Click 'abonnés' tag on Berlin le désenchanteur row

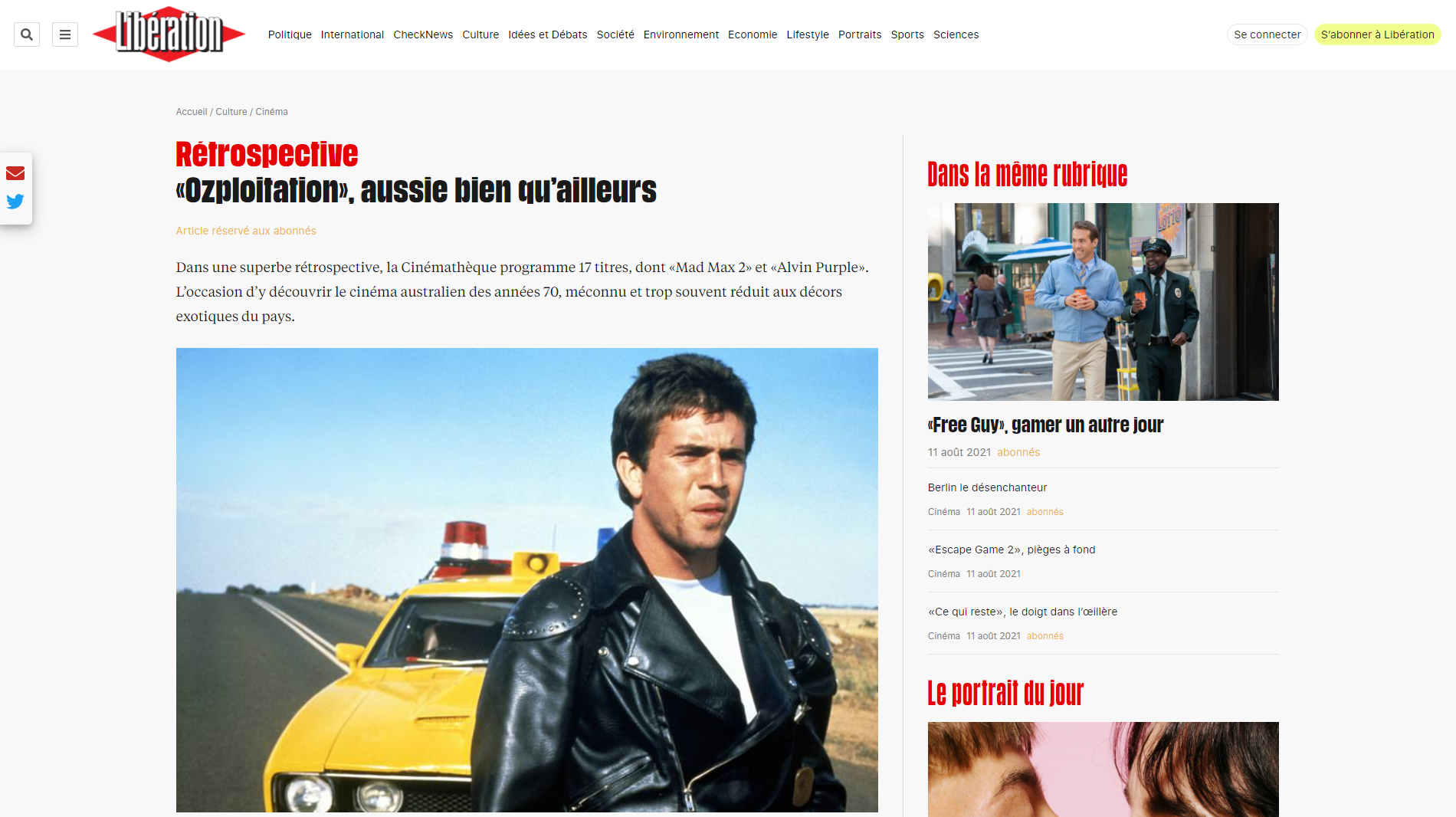click(1045, 512)
